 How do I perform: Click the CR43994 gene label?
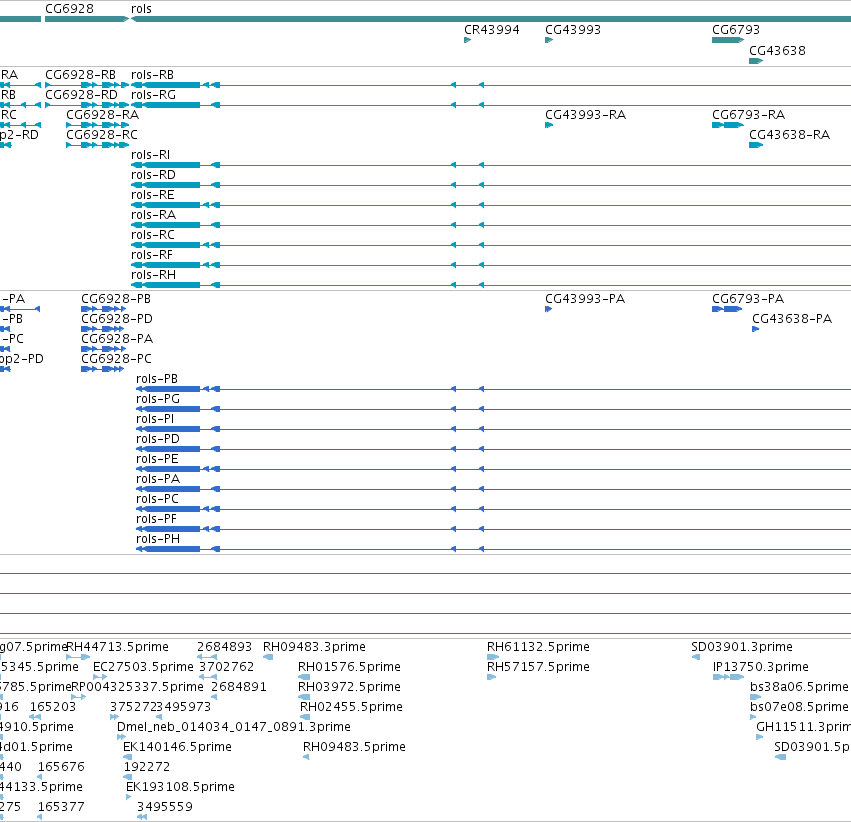(x=492, y=30)
